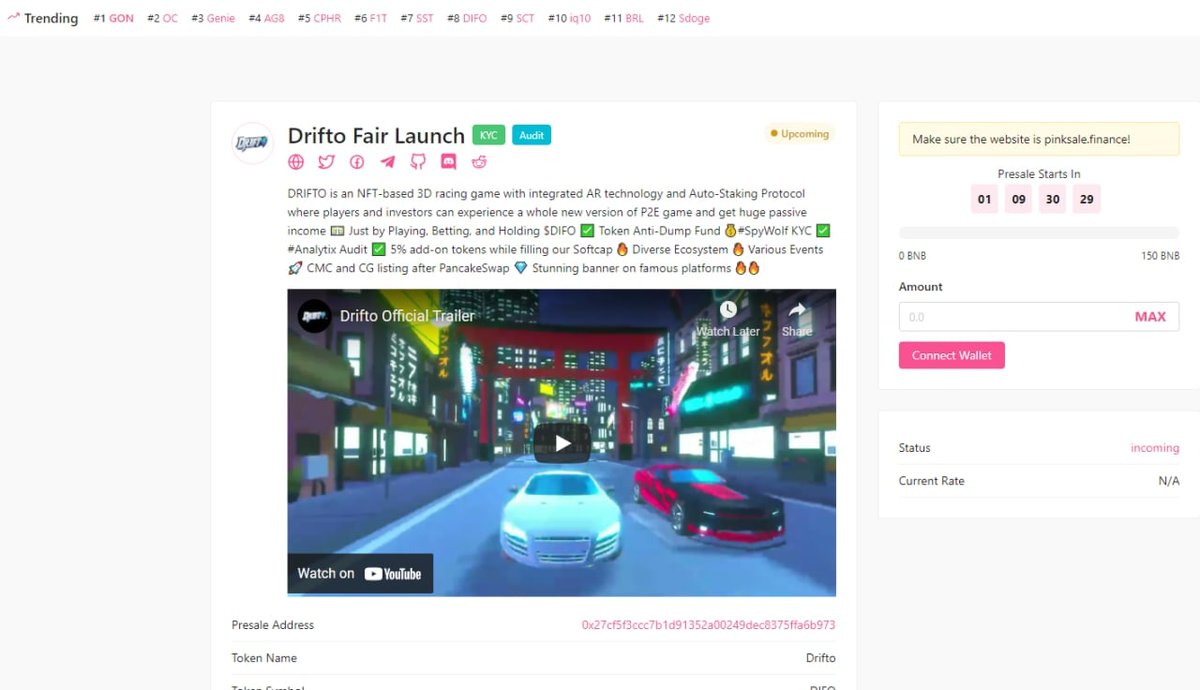Click the blue Audit badge
The height and width of the screenshot is (690, 1200).
(x=532, y=135)
